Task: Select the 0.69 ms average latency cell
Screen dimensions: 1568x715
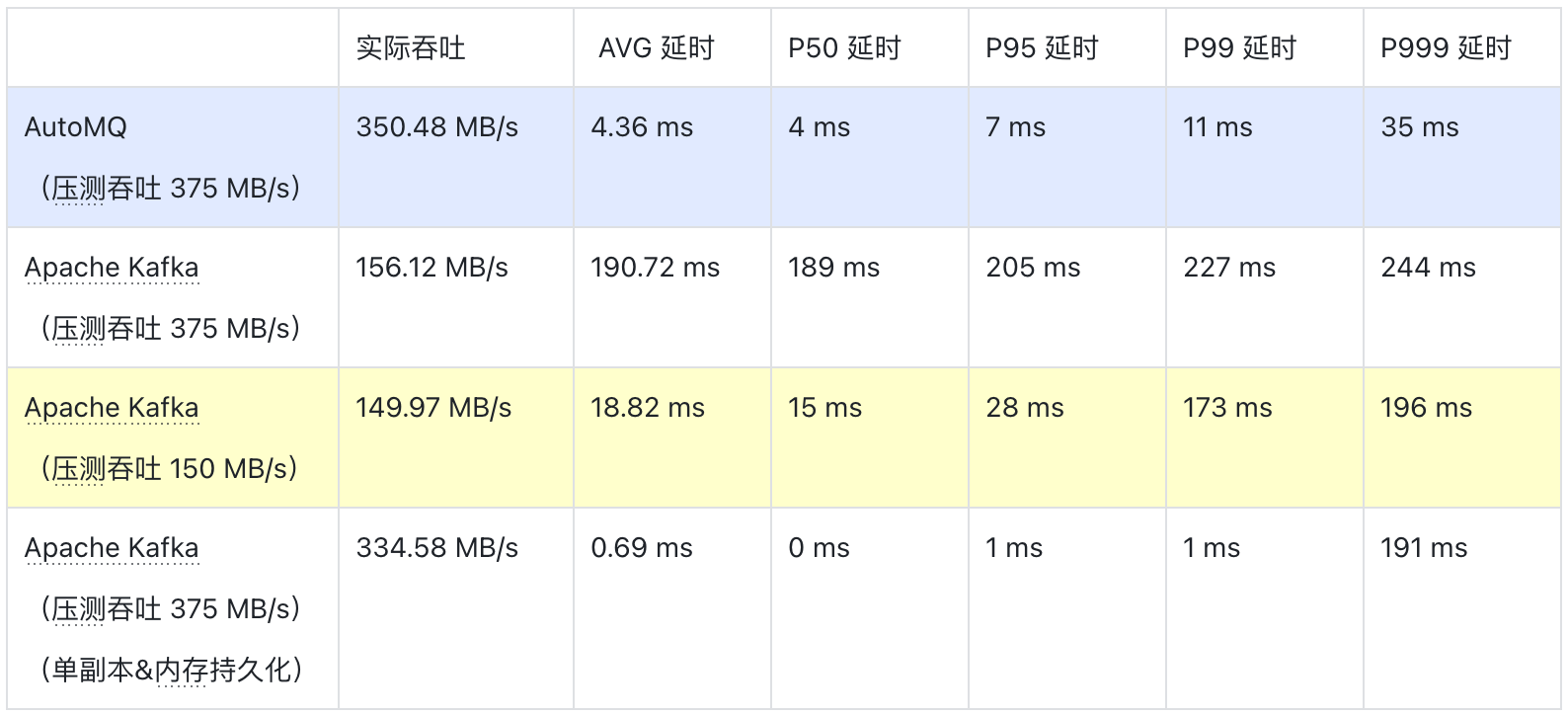Action: point(642,548)
